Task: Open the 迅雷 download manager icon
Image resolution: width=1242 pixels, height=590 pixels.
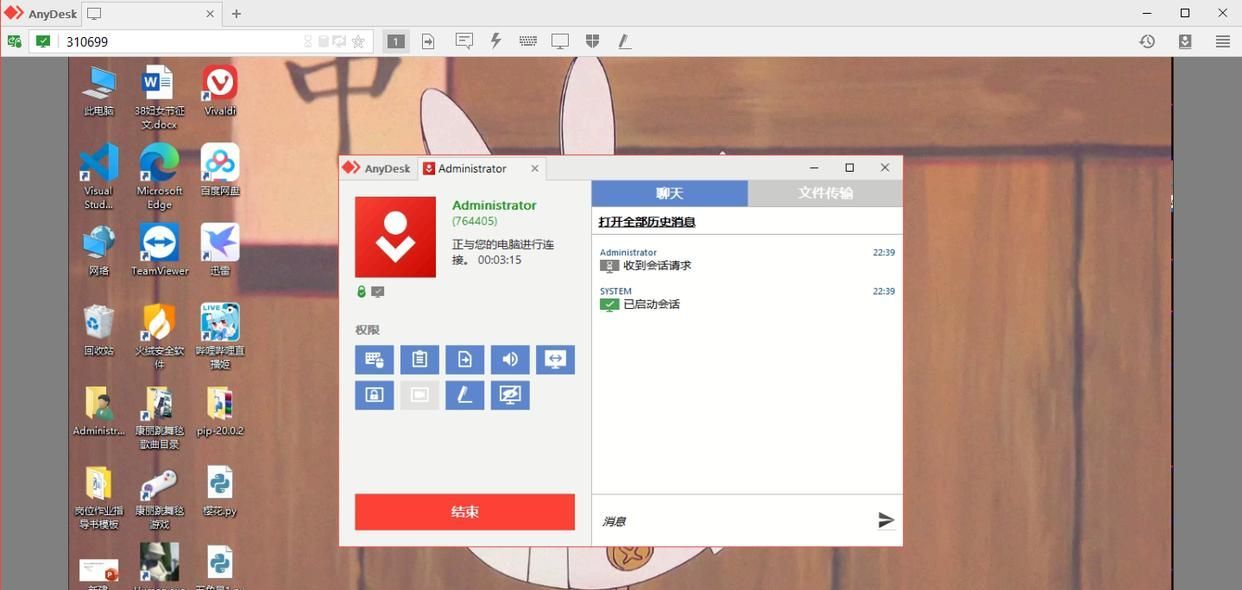Action: coord(220,251)
